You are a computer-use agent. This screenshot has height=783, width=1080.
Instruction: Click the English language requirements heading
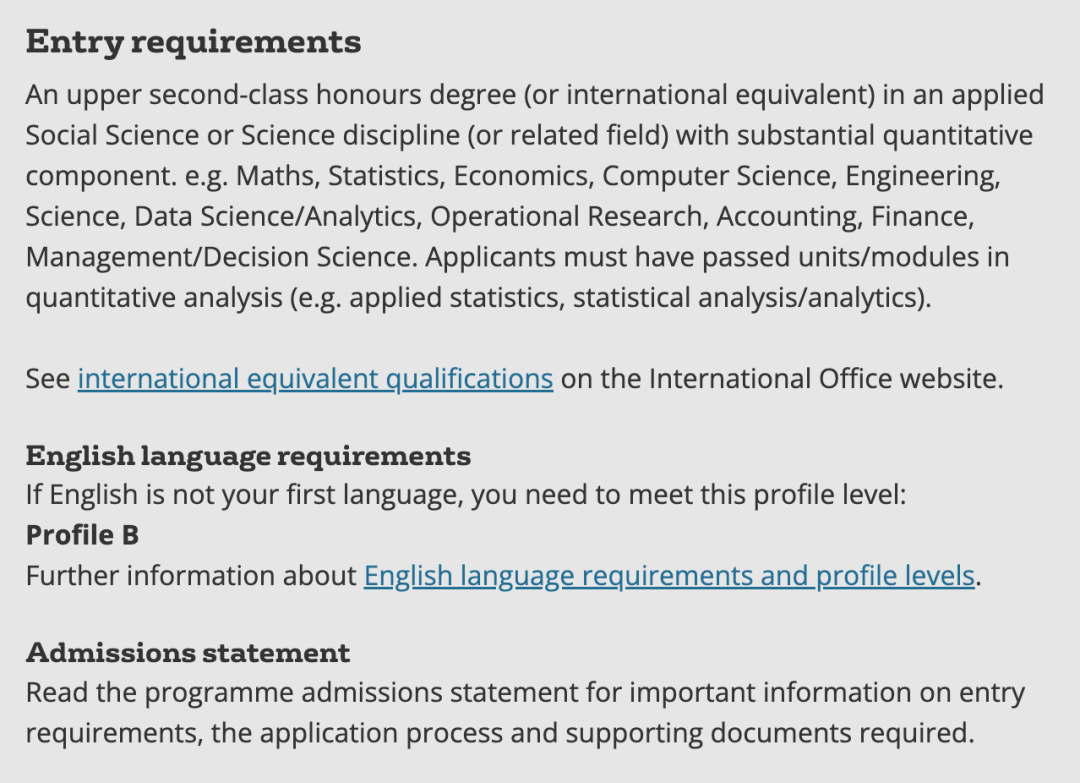pos(248,456)
